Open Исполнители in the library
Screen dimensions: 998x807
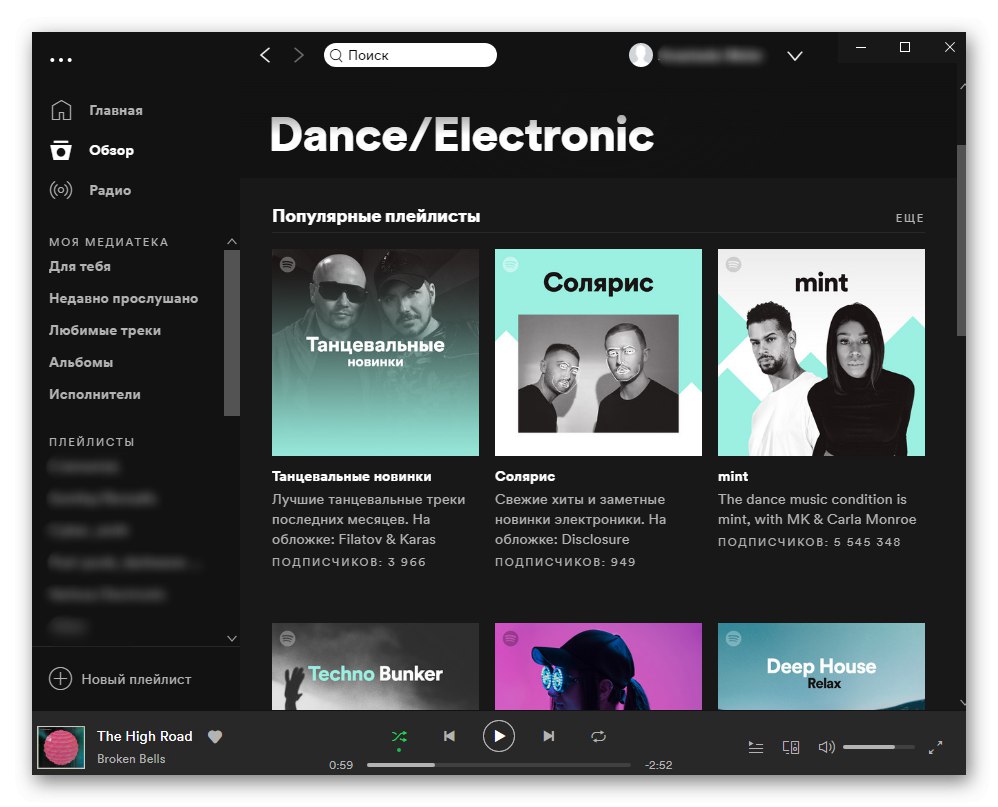[x=95, y=395]
